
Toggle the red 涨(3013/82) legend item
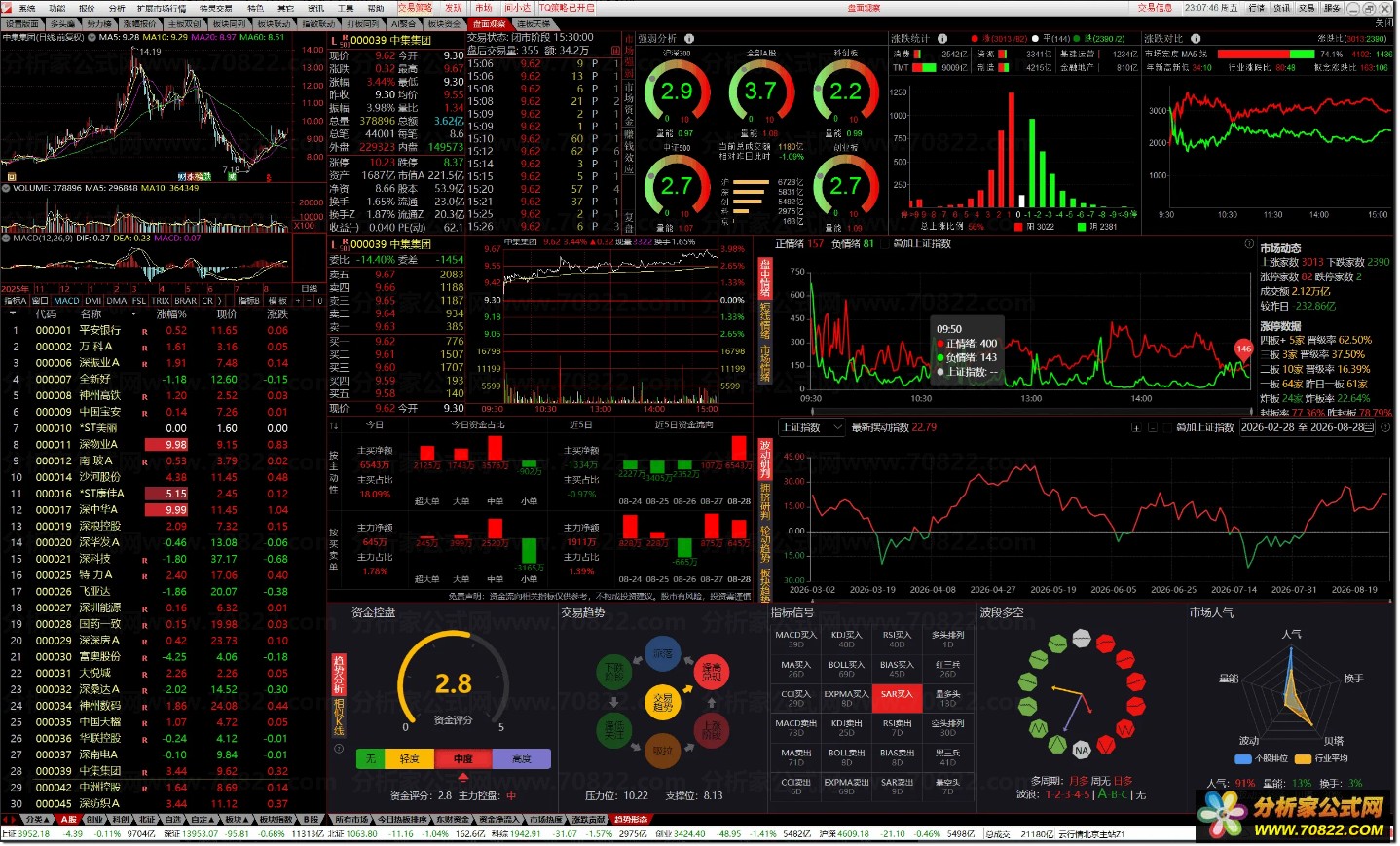[x=998, y=39]
